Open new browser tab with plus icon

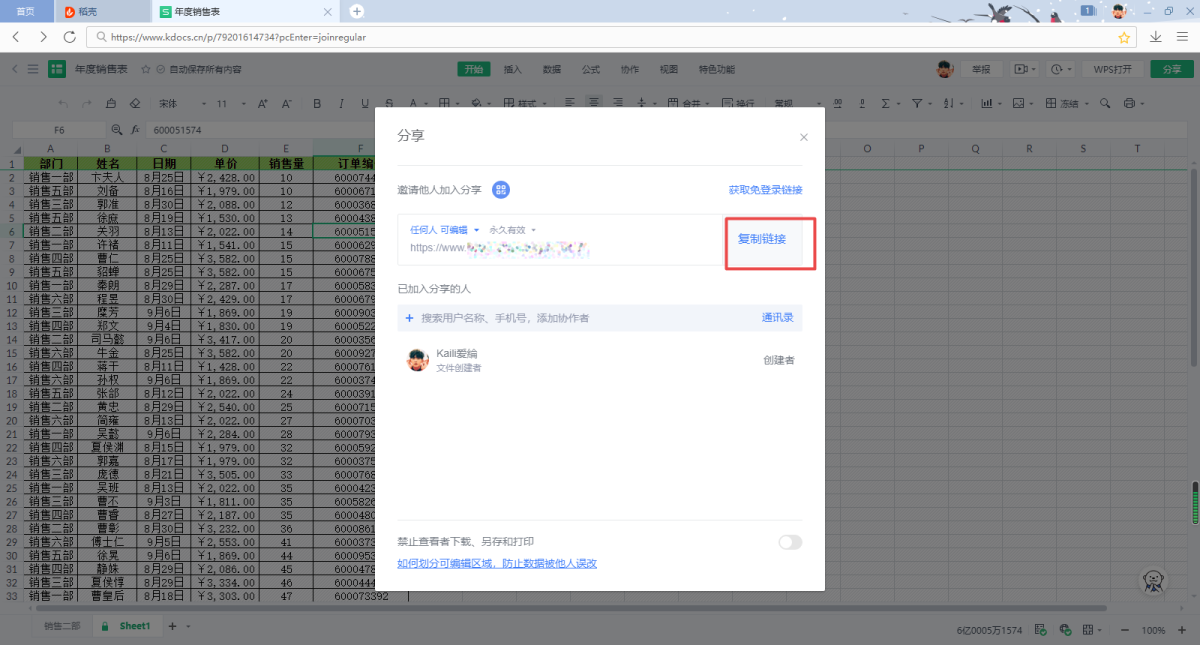[x=357, y=11]
